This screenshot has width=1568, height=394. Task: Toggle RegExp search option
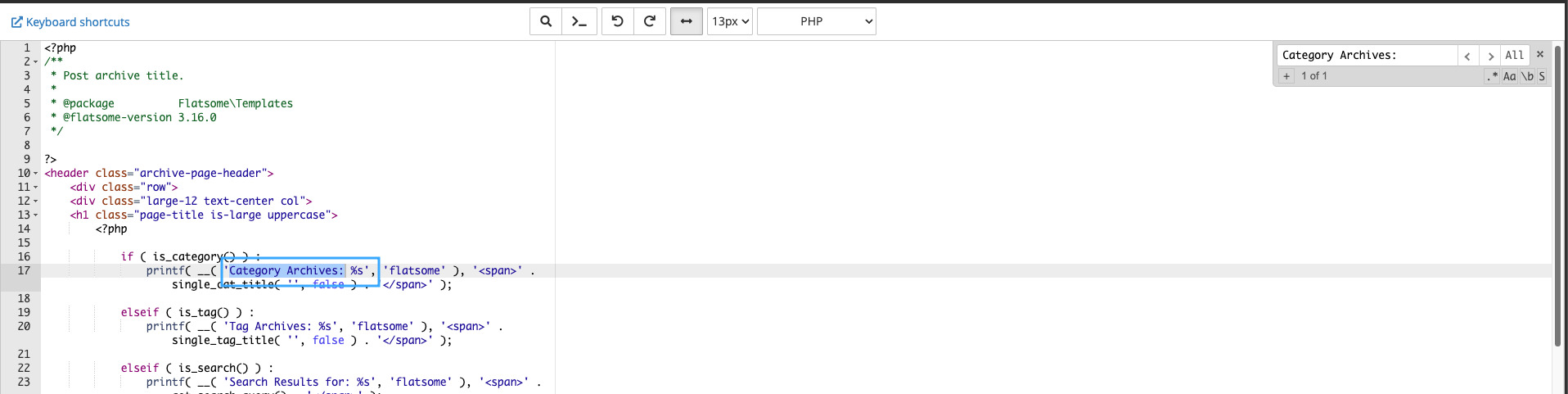coord(1493,76)
